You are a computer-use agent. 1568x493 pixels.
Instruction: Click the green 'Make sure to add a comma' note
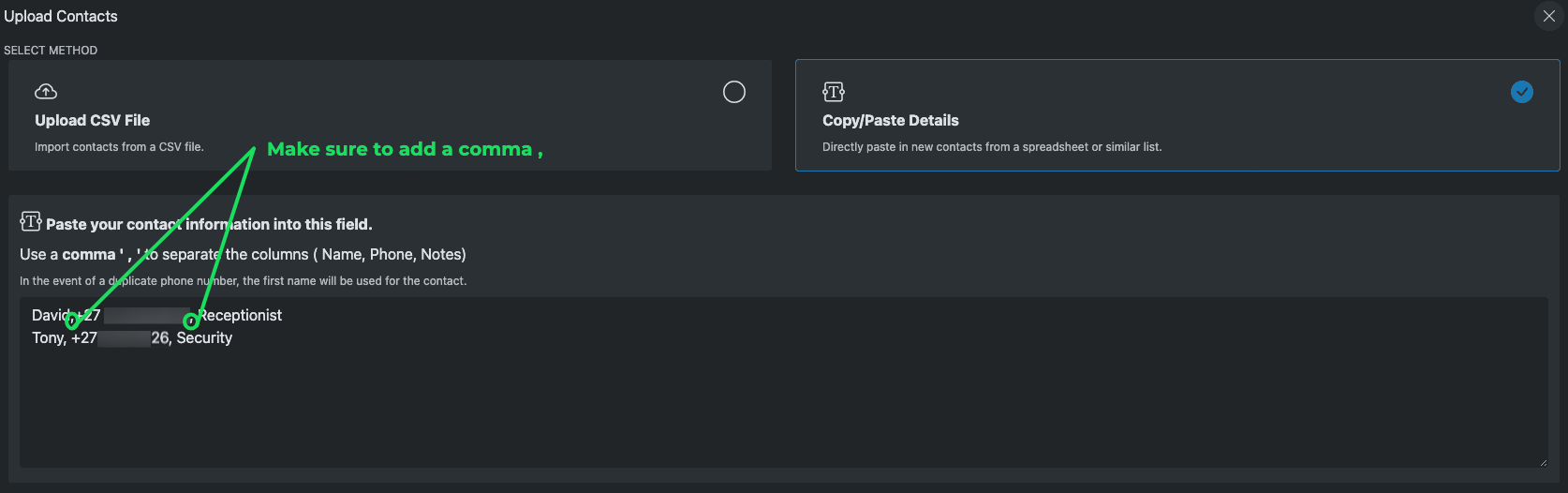405,149
